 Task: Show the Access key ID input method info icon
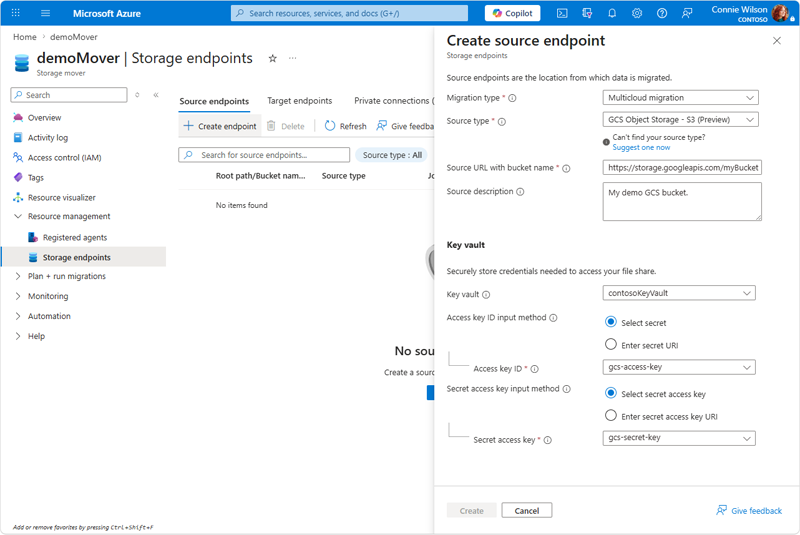[553, 318]
